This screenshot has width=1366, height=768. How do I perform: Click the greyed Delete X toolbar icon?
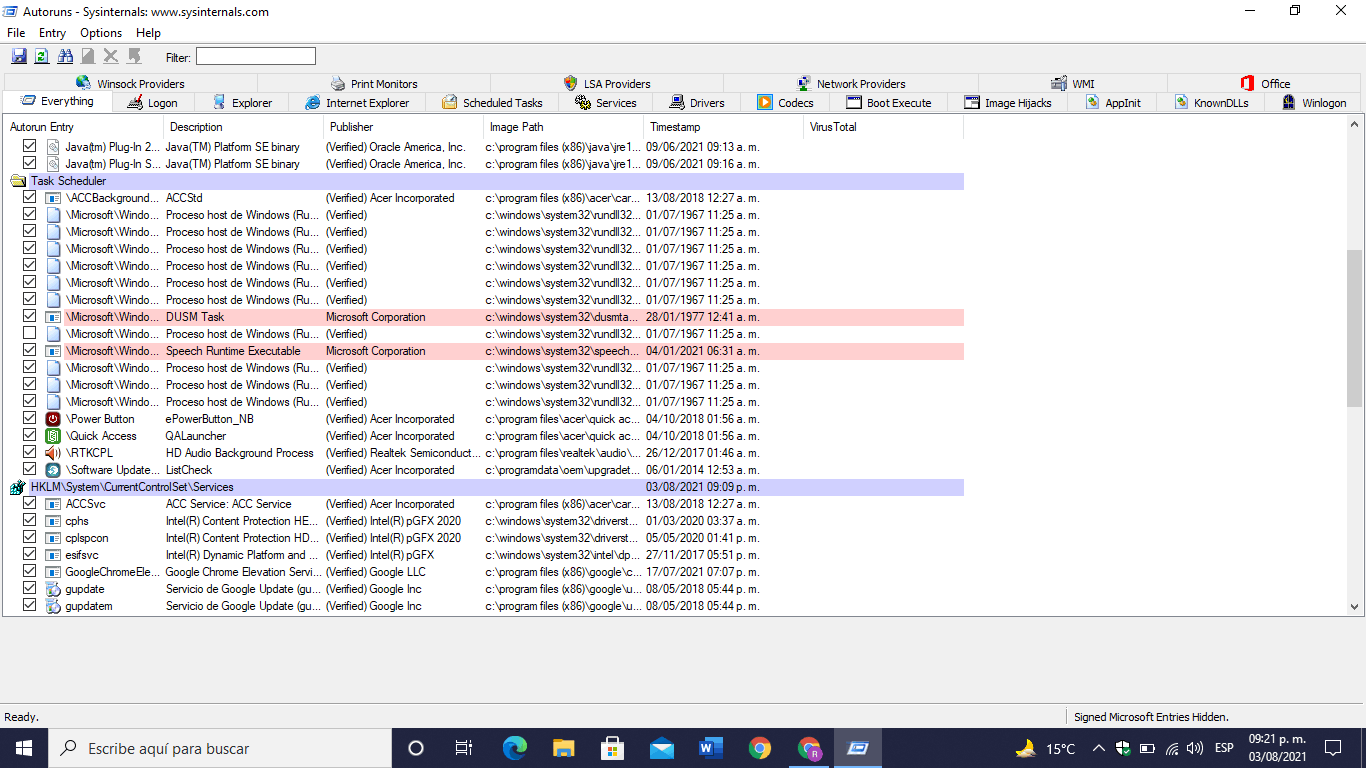111,57
